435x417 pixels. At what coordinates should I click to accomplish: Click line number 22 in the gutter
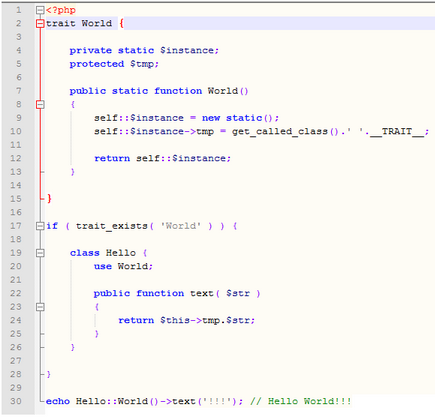[16, 293]
